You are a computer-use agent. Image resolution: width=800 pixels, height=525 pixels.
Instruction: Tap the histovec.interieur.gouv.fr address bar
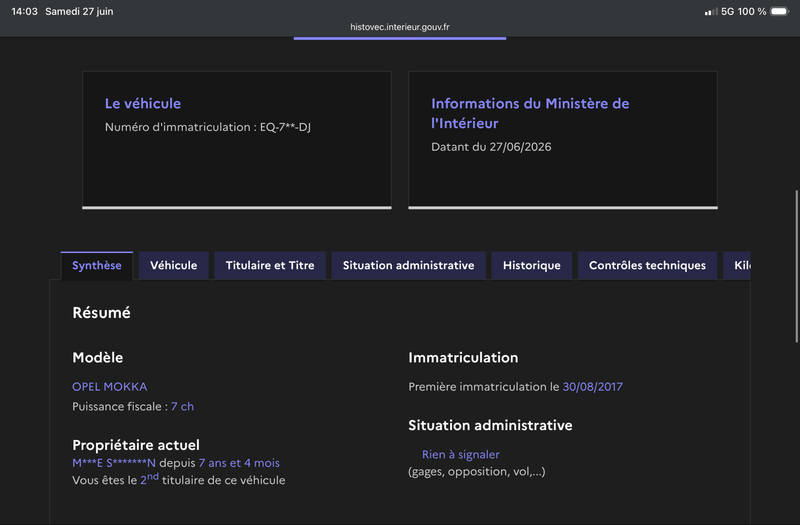(399, 27)
